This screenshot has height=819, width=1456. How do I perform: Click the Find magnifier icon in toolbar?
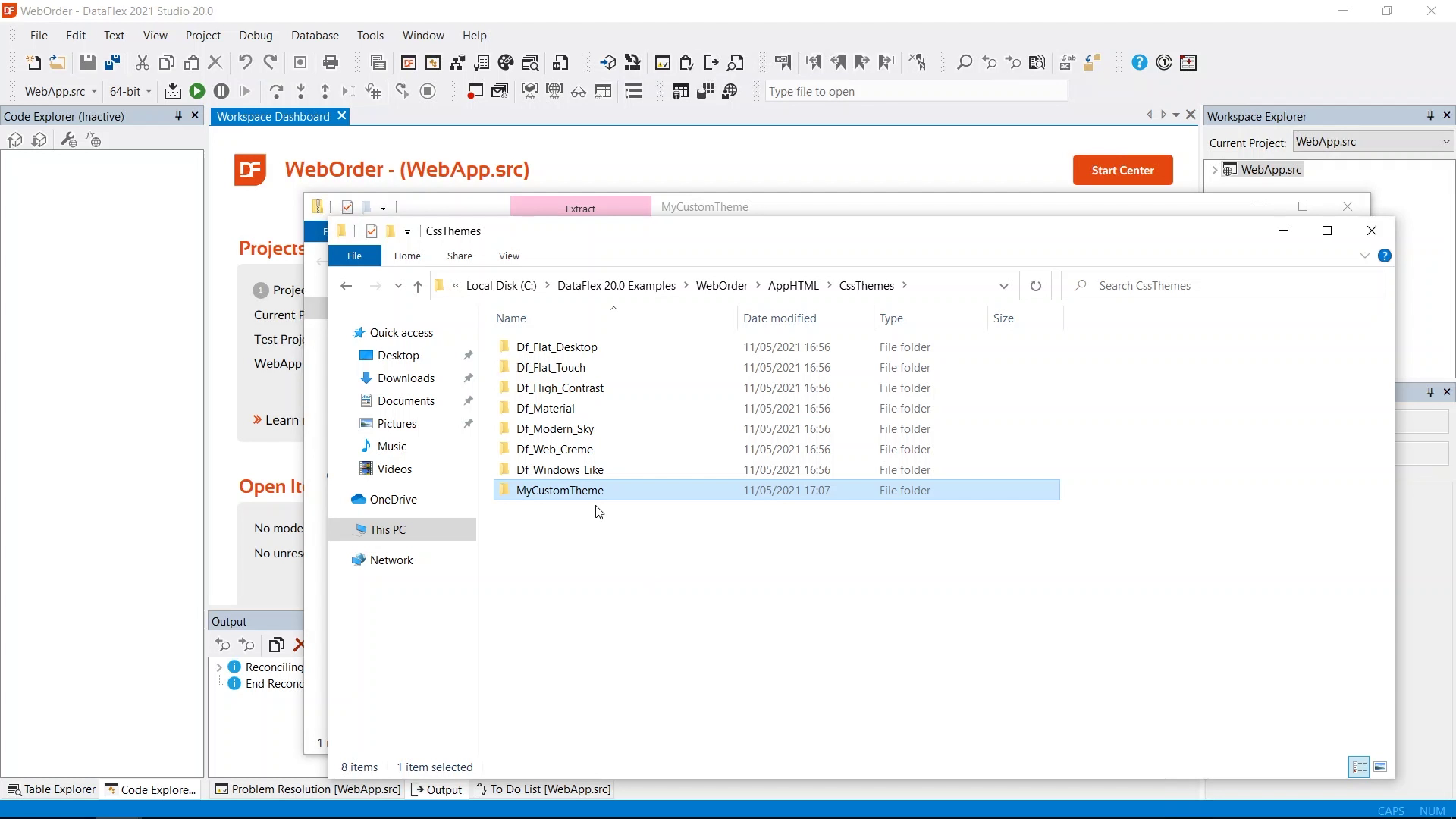964,63
